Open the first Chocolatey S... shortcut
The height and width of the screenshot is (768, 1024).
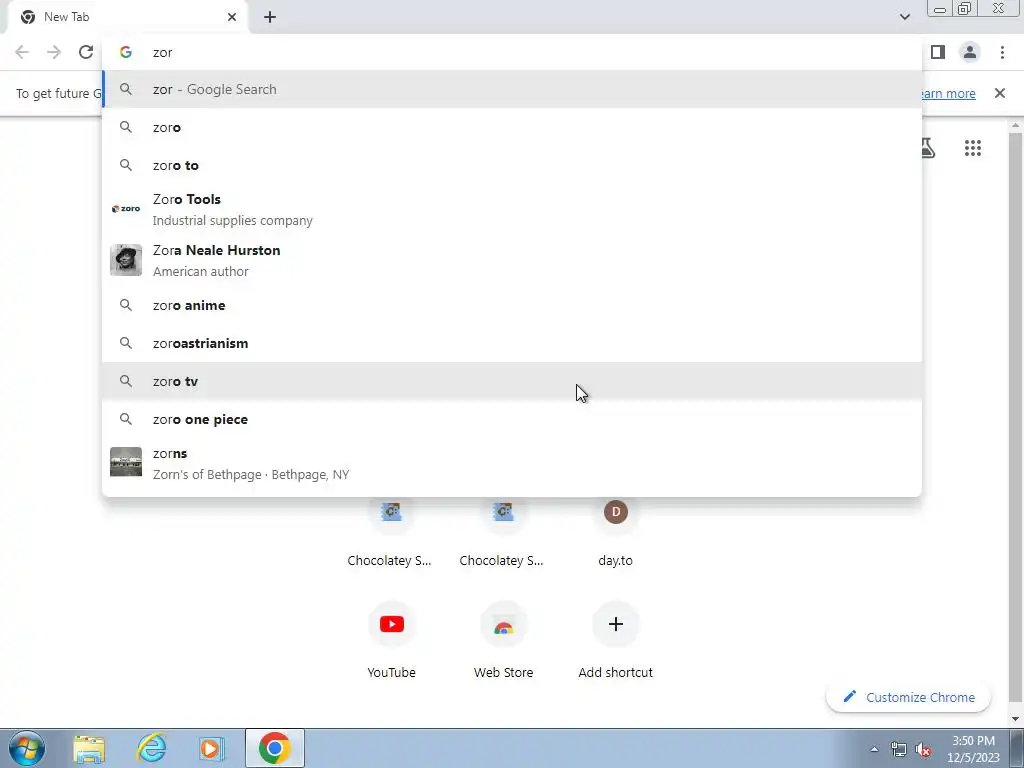click(x=390, y=530)
